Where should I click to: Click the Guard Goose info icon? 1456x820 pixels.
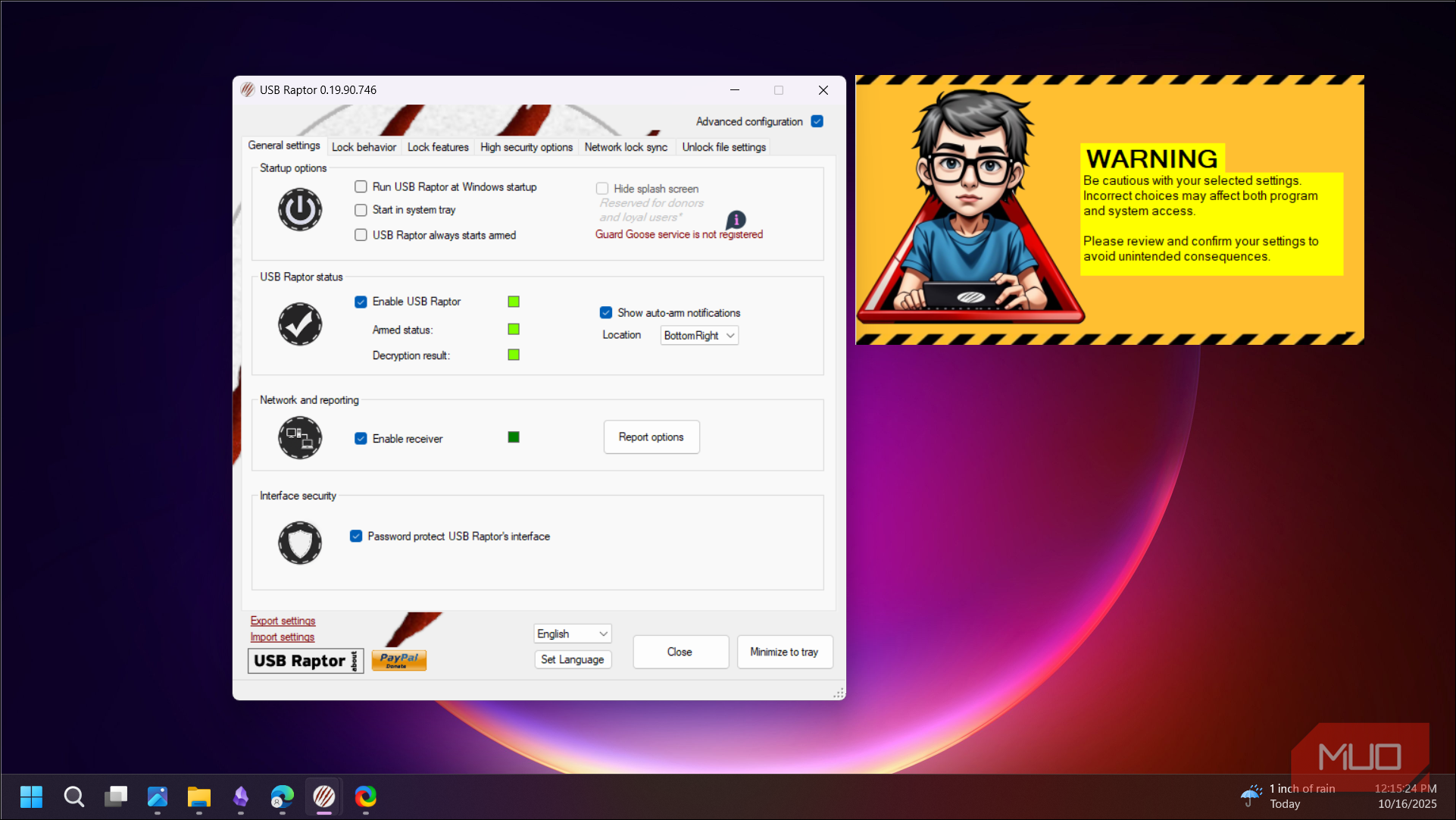point(736,220)
